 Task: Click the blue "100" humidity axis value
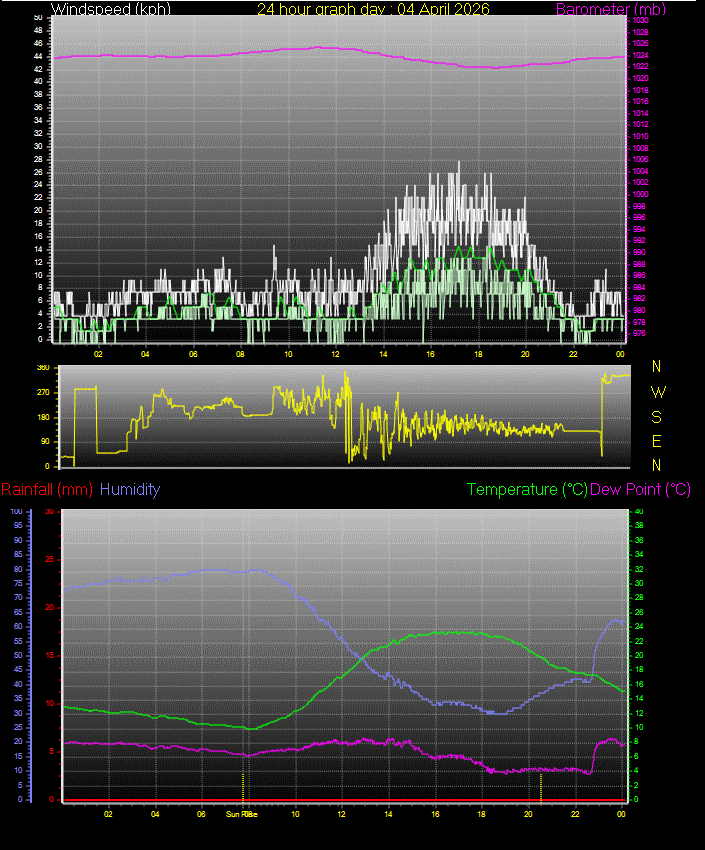tap(16, 512)
